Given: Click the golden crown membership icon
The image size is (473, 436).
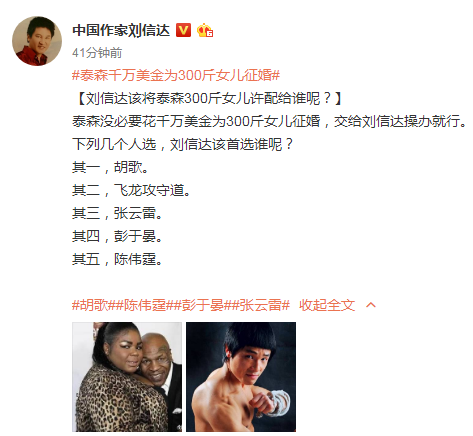Looking at the screenshot, I should 205,30.
